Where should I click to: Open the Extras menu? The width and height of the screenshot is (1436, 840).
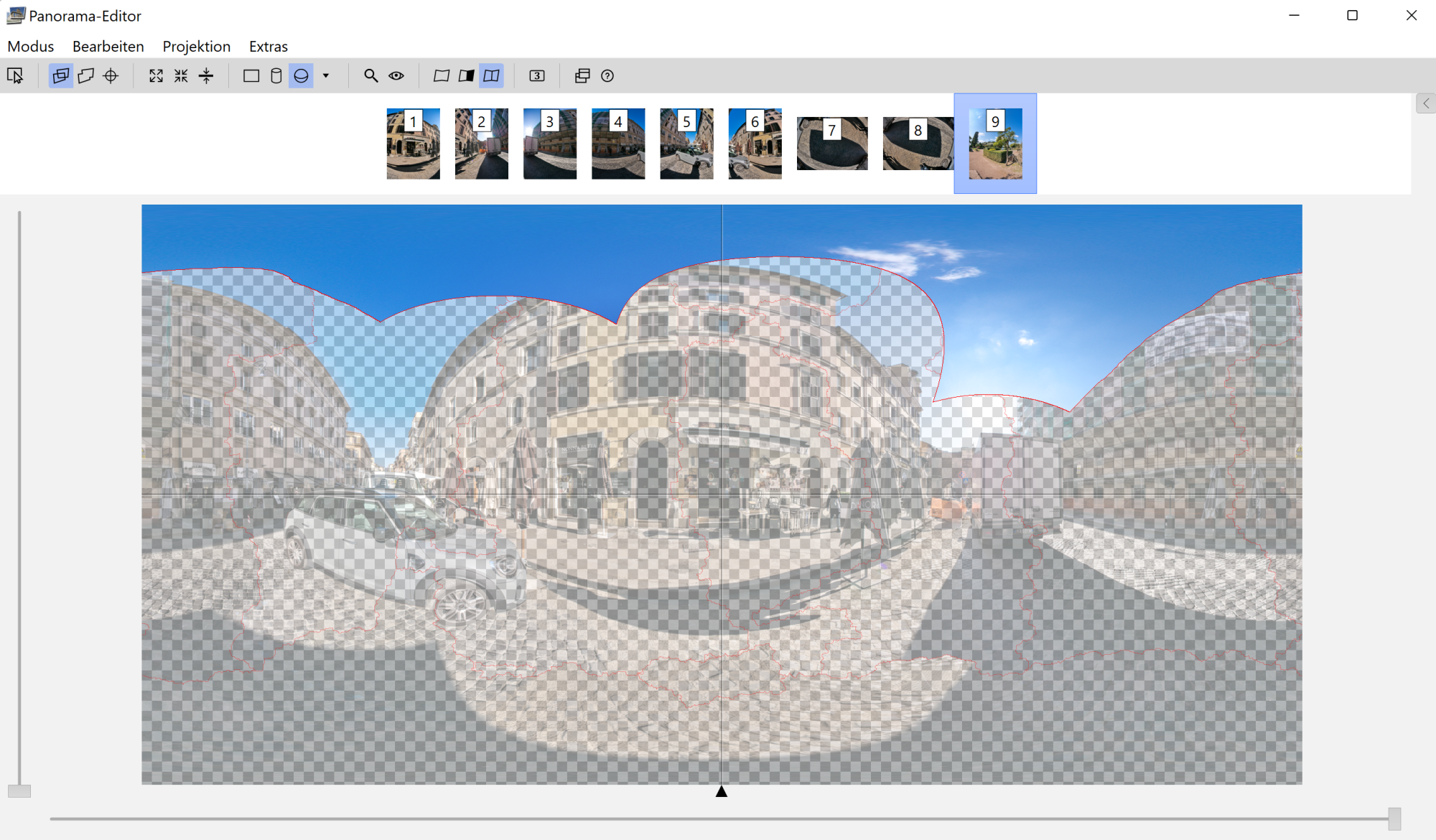click(x=268, y=46)
